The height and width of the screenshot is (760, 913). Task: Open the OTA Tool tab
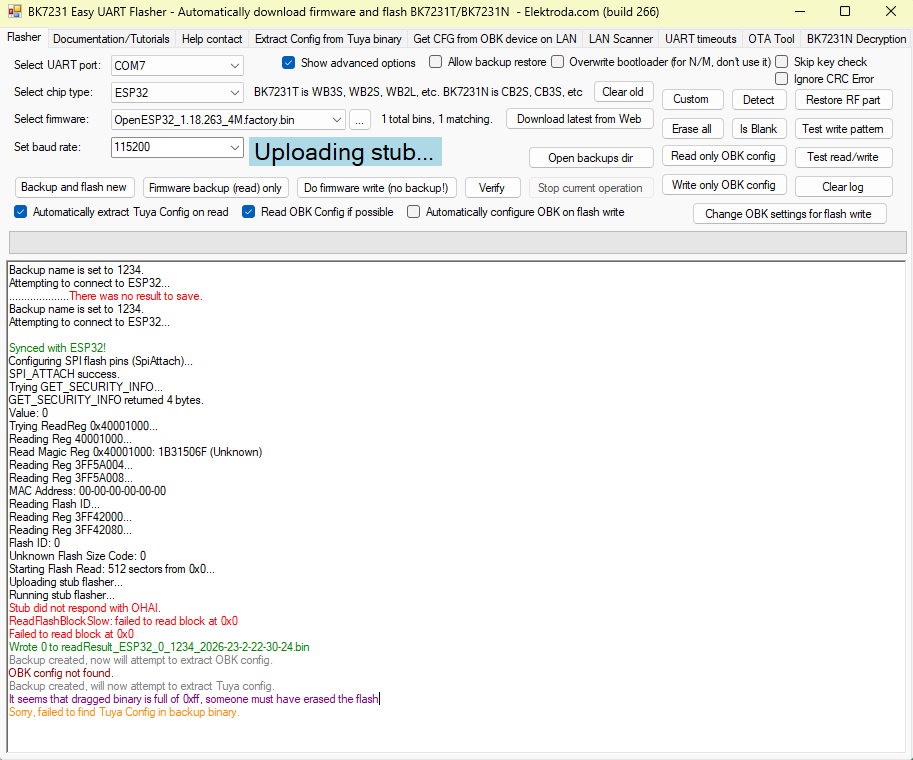point(771,38)
